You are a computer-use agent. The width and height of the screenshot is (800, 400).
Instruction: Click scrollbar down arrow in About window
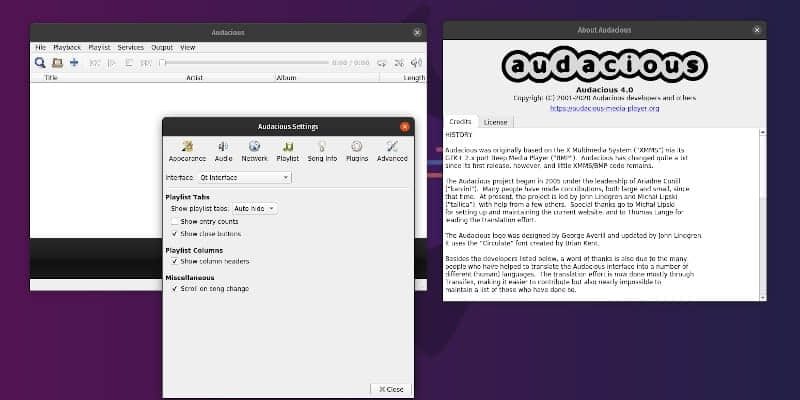(762, 297)
